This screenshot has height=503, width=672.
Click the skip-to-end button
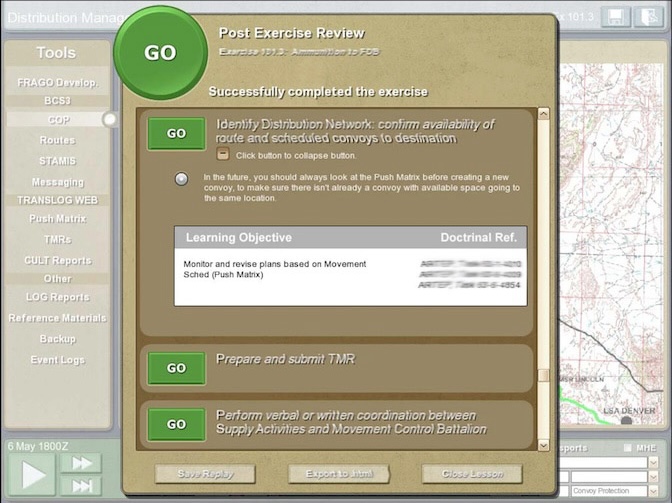[79, 485]
